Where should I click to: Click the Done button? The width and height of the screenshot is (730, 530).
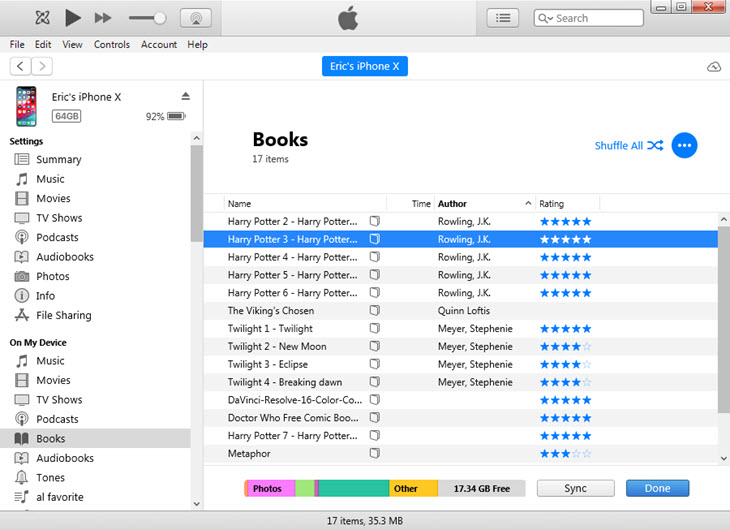point(657,489)
